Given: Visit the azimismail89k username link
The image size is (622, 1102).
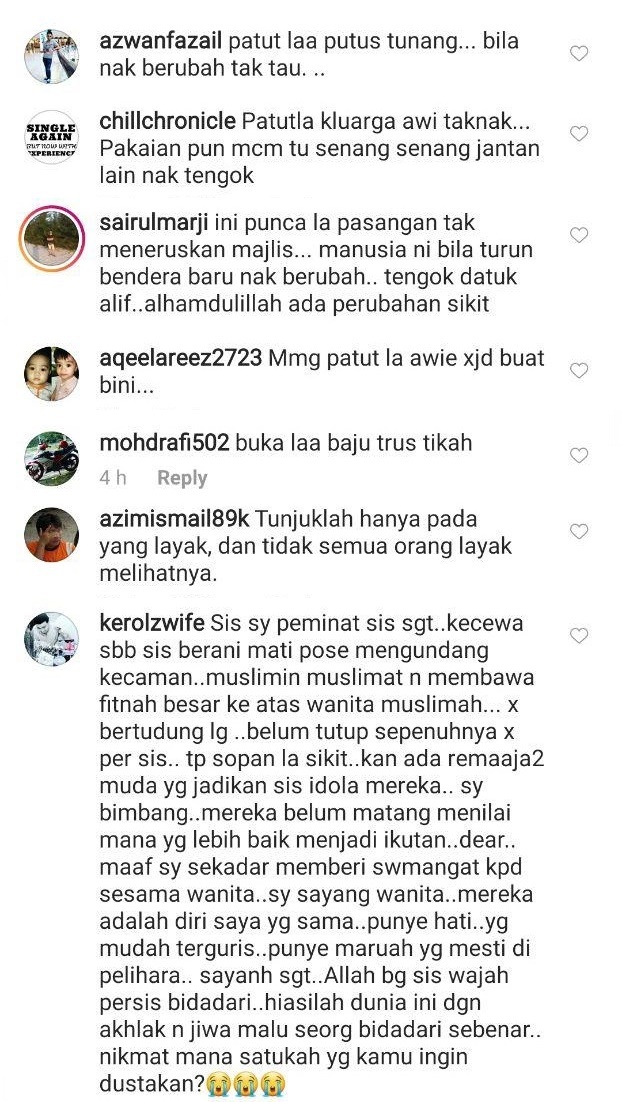Looking at the screenshot, I should [174, 519].
